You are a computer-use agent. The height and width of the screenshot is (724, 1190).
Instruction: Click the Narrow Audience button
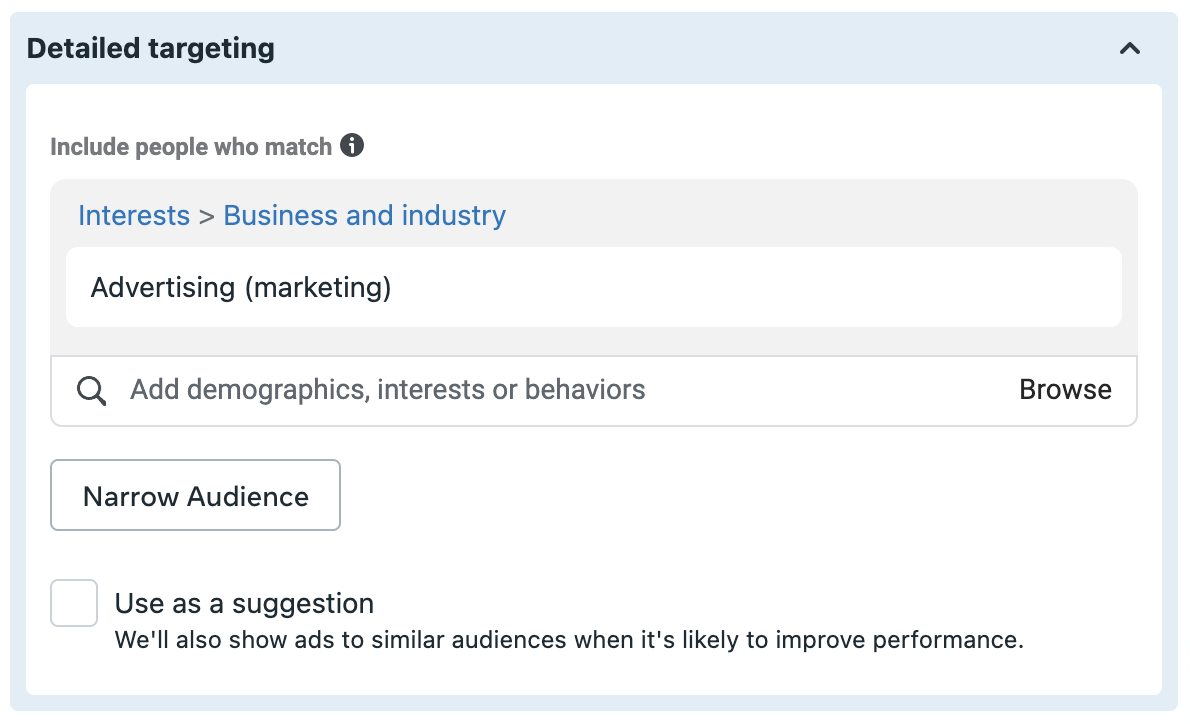[195, 495]
